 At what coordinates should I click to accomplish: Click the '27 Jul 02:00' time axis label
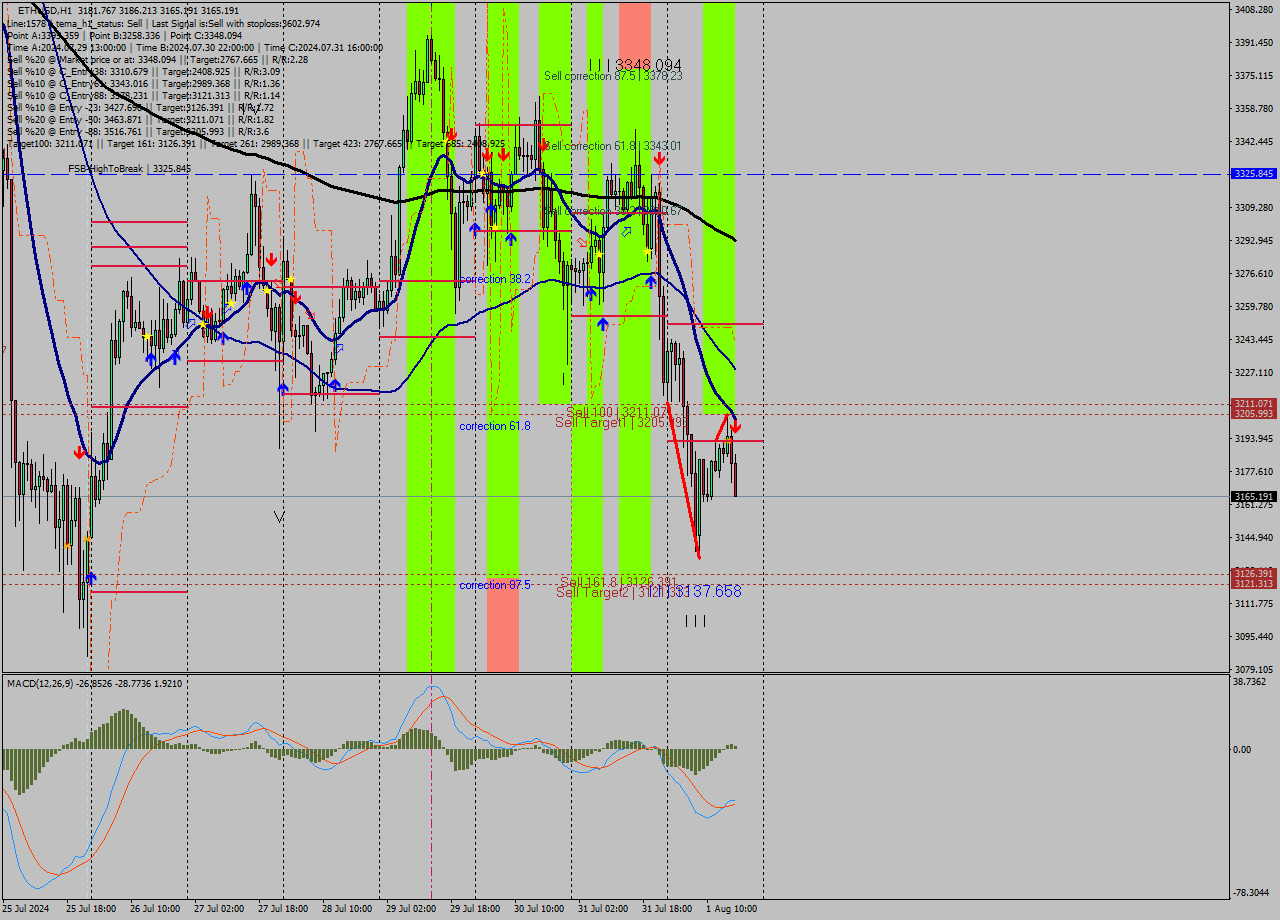click(x=219, y=909)
